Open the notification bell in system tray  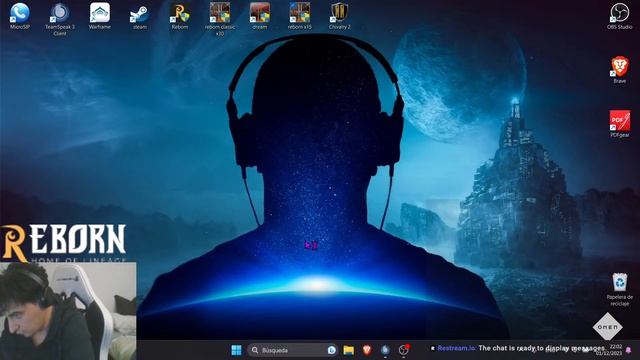pos(629,350)
